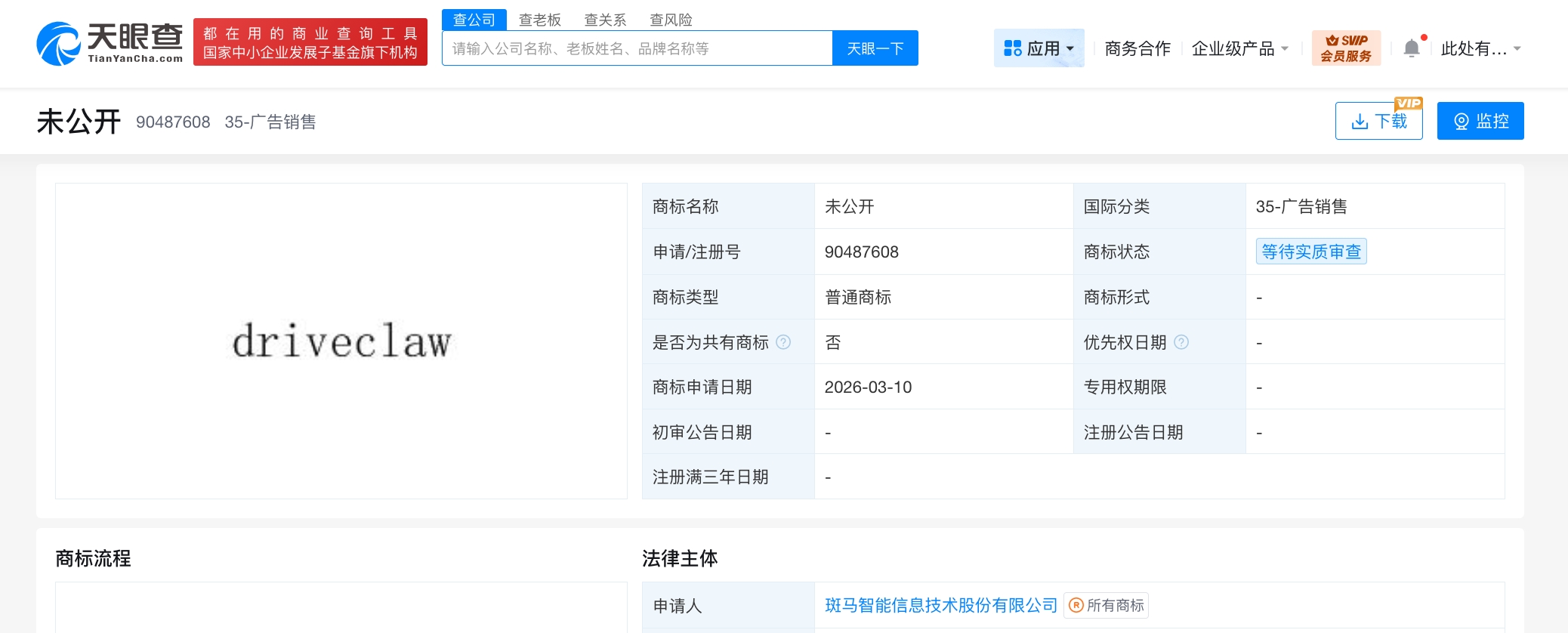Open applicant 斑马智能信息技术股份有限公司 link

coord(940,606)
